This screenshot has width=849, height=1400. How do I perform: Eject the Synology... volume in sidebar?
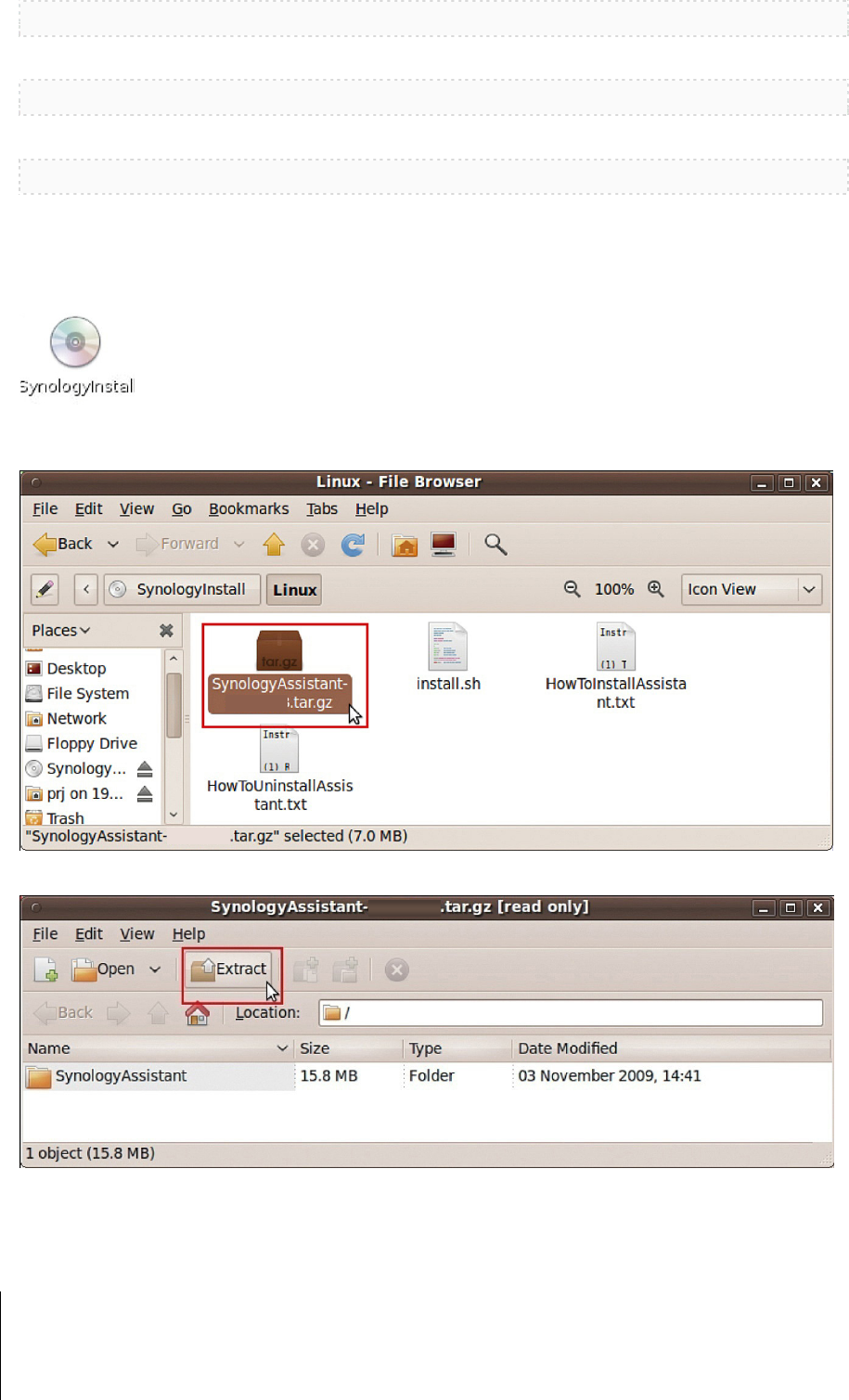click(145, 768)
